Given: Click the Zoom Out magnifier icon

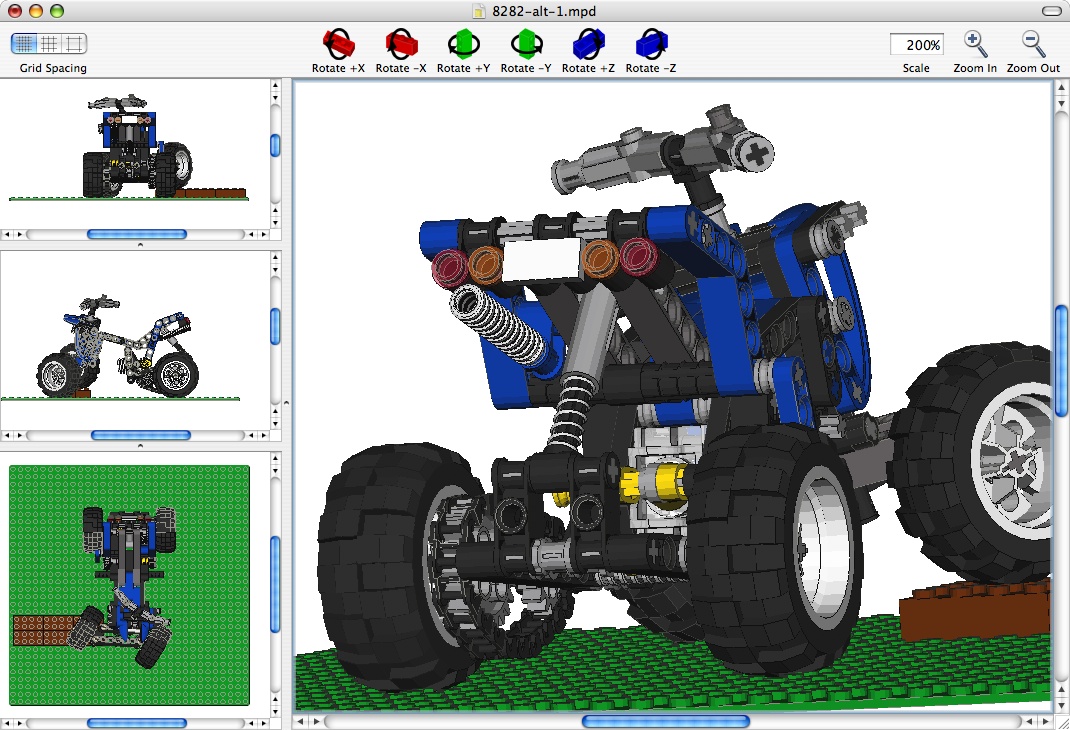Looking at the screenshot, I should point(1033,44).
